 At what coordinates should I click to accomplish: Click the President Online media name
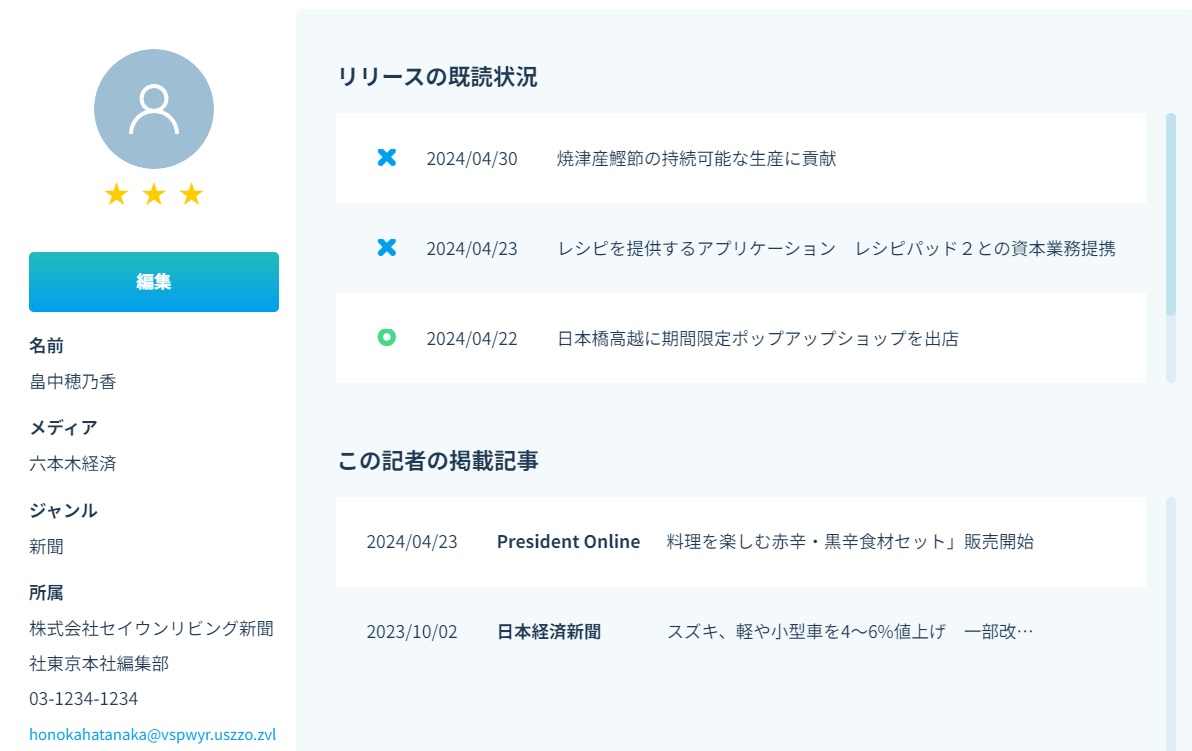(x=568, y=542)
